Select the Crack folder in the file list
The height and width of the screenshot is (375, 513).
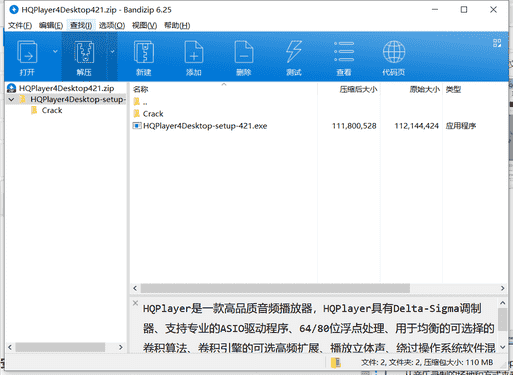(153, 114)
